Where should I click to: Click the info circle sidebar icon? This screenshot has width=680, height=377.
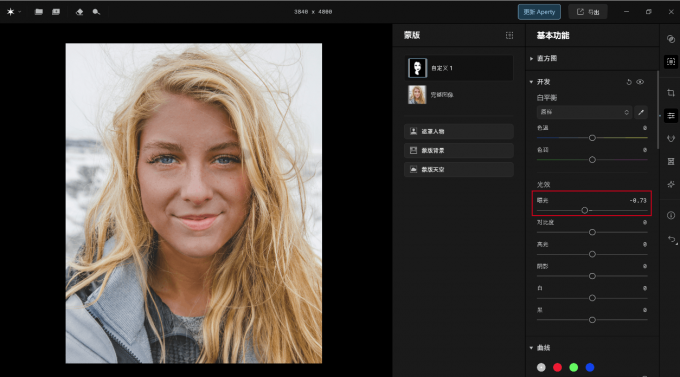(671, 215)
